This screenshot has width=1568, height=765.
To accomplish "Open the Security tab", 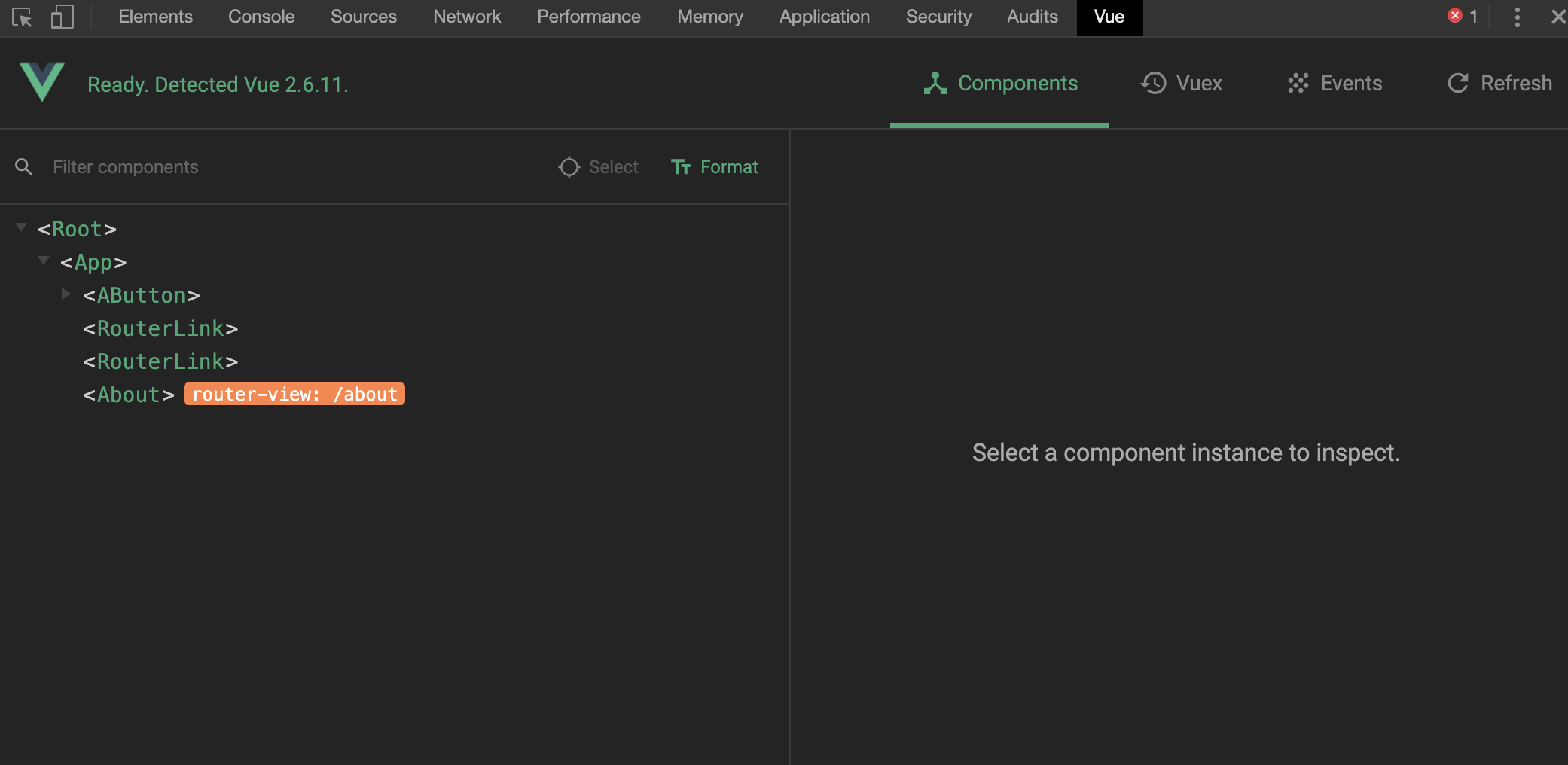I will [938, 17].
